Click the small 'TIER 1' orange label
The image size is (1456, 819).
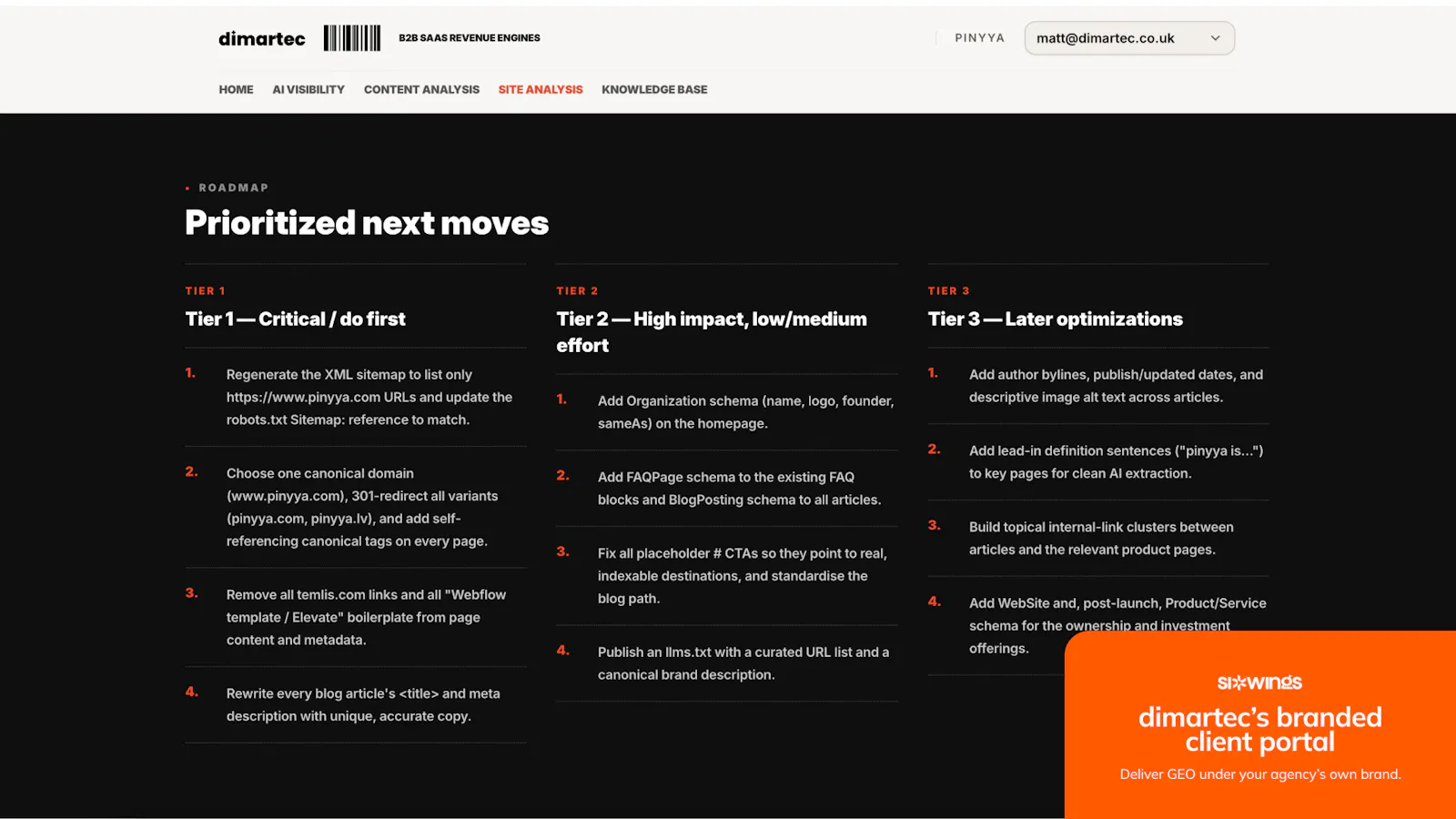click(x=206, y=291)
